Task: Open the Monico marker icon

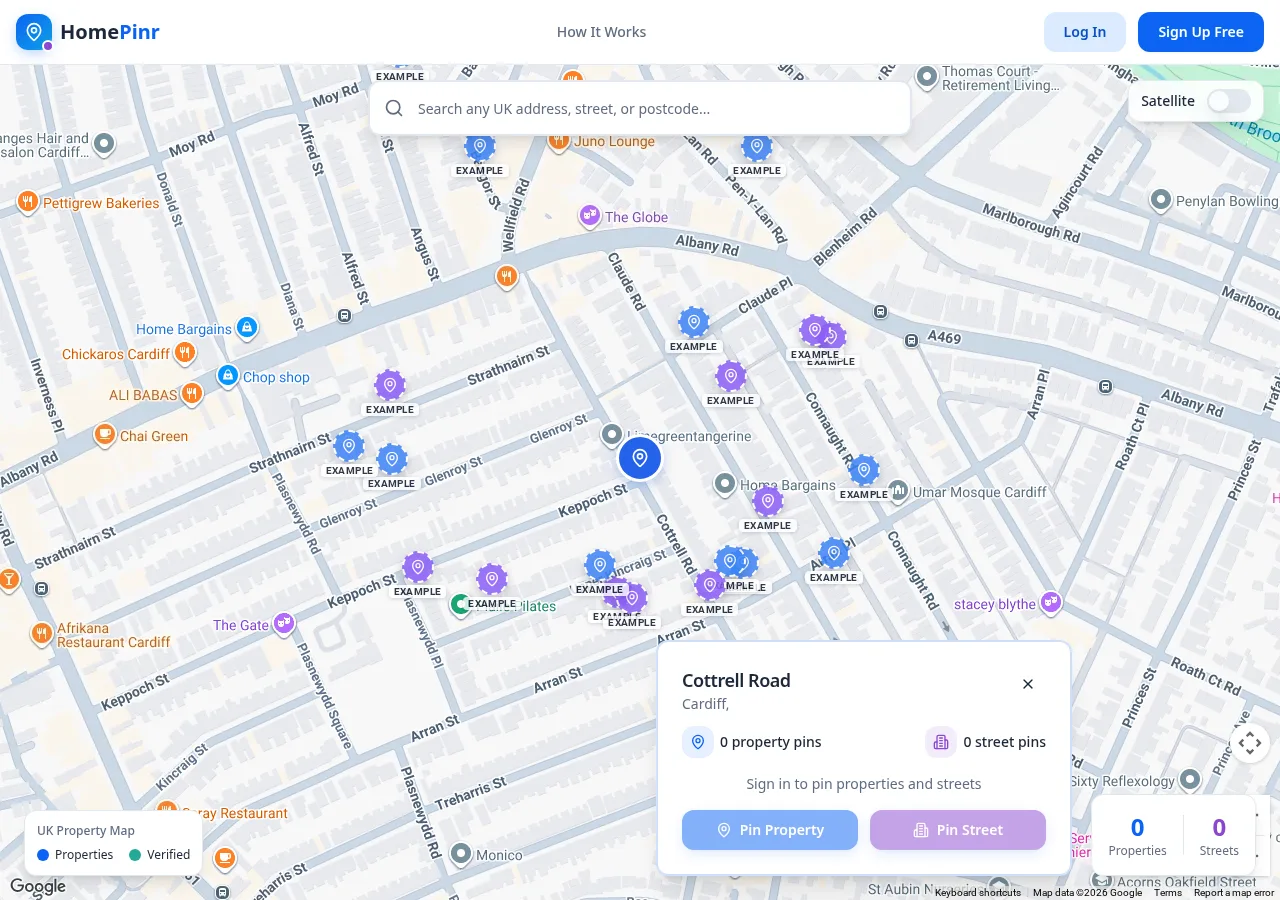Action: coord(461,854)
